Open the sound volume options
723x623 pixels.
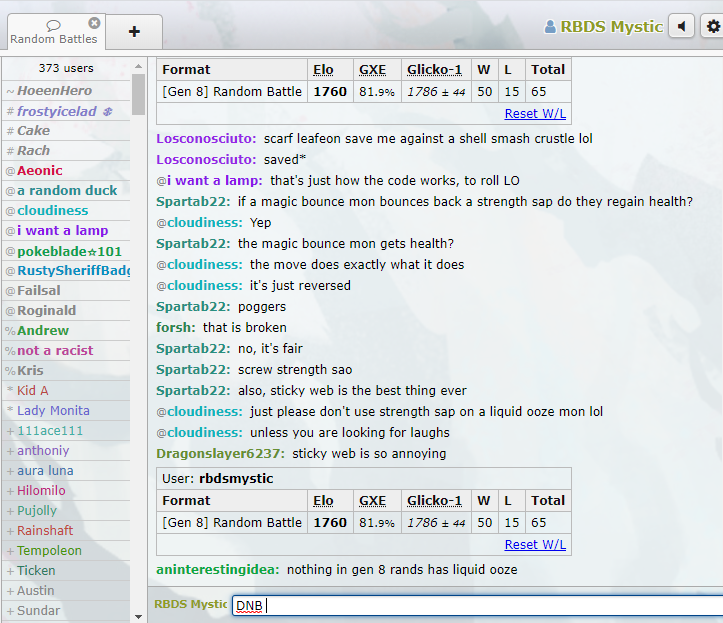(x=682, y=26)
